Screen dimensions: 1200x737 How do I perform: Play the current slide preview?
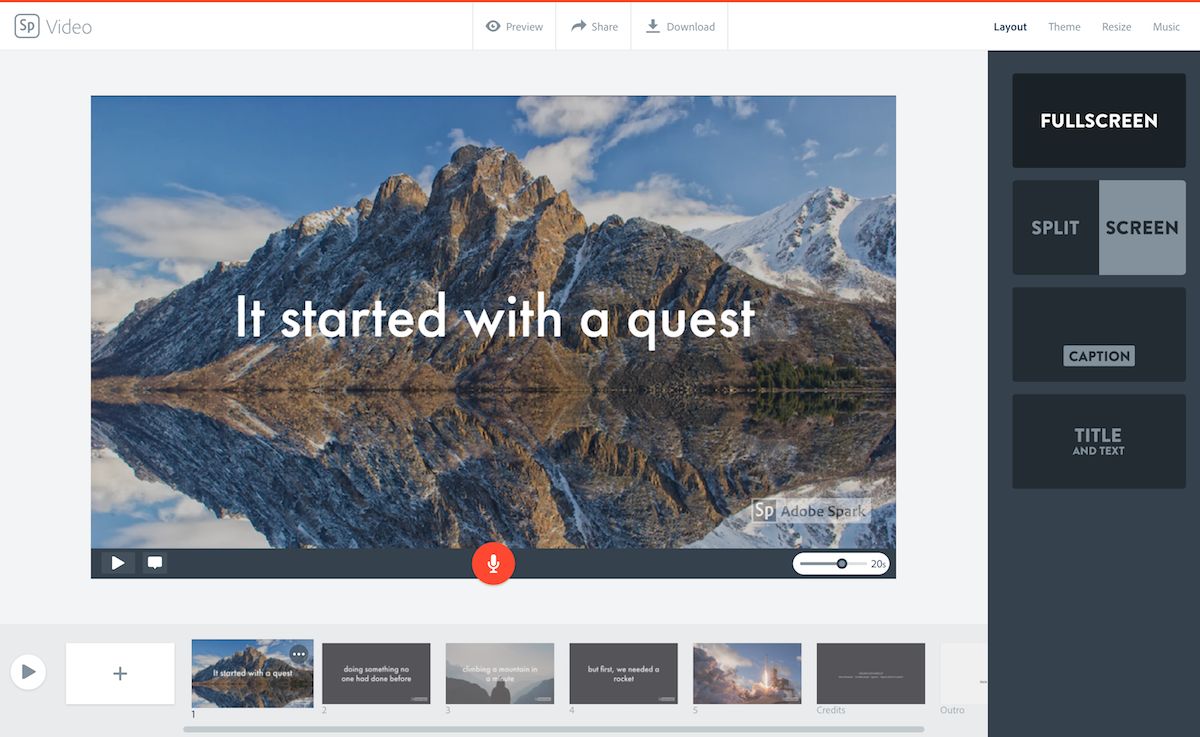118,563
